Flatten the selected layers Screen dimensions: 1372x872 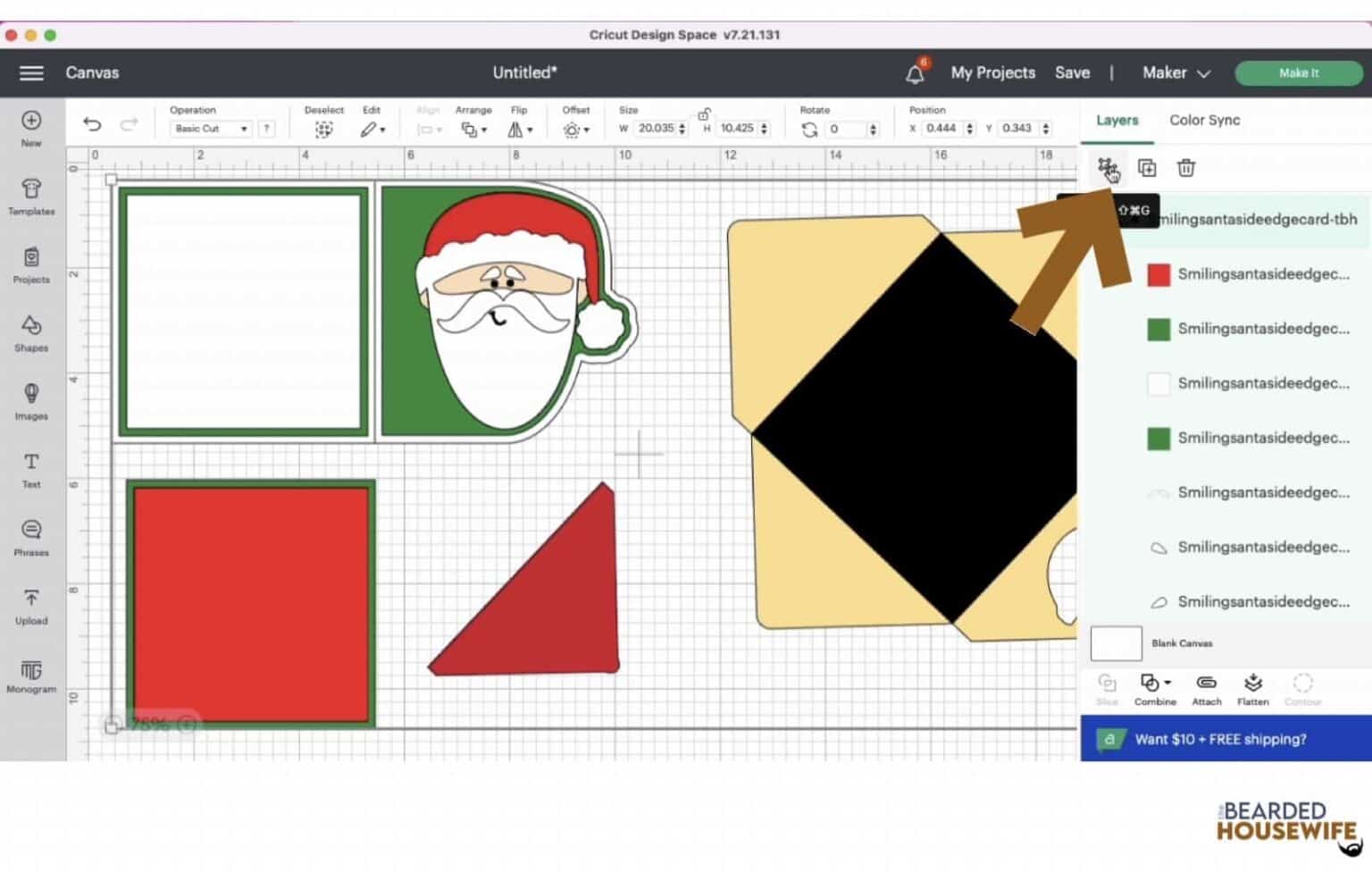(1252, 686)
